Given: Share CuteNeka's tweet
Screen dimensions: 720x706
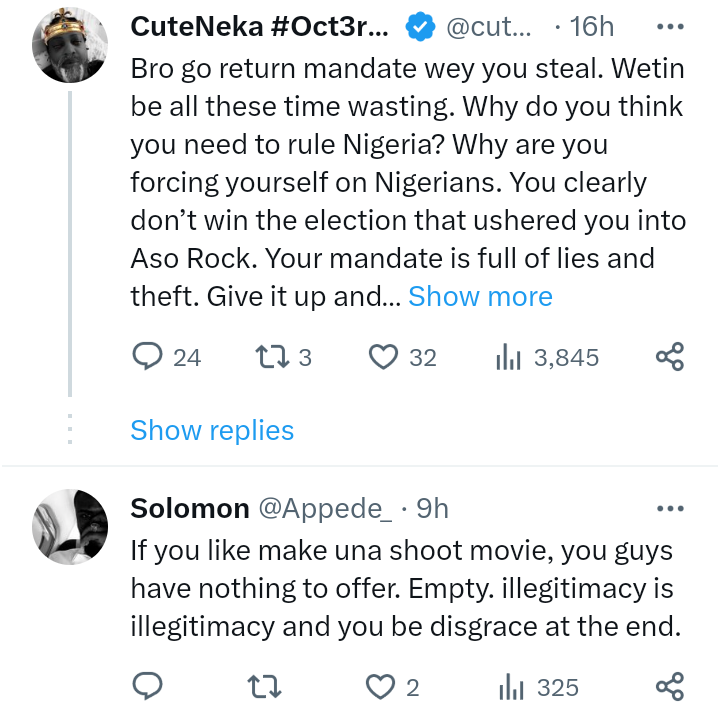Looking at the screenshot, I should click(x=669, y=357).
